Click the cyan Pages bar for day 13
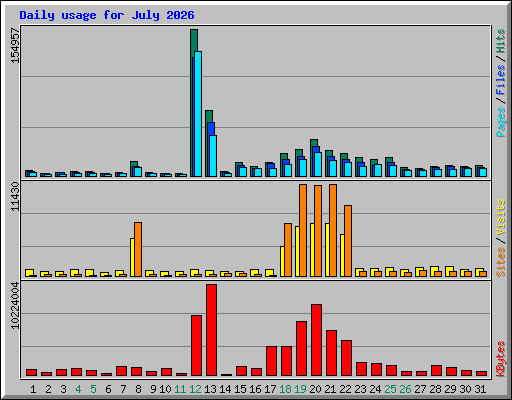Image resolution: width=512 pixels, height=400 pixels. [x=213, y=156]
